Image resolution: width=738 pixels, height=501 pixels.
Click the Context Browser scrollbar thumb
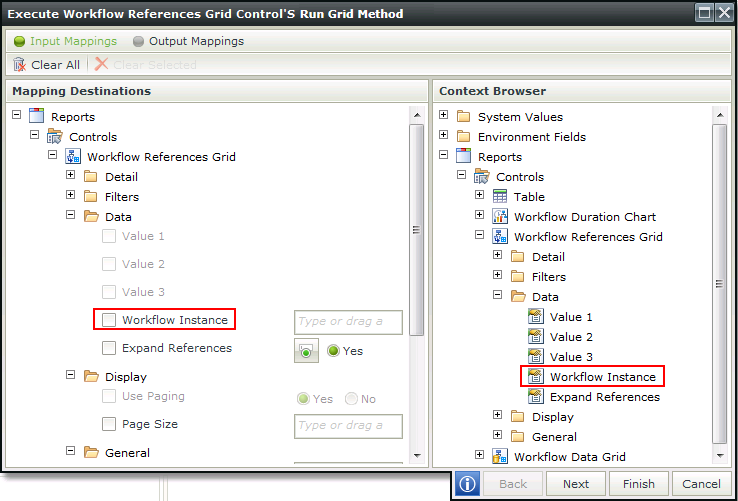(x=719, y=284)
